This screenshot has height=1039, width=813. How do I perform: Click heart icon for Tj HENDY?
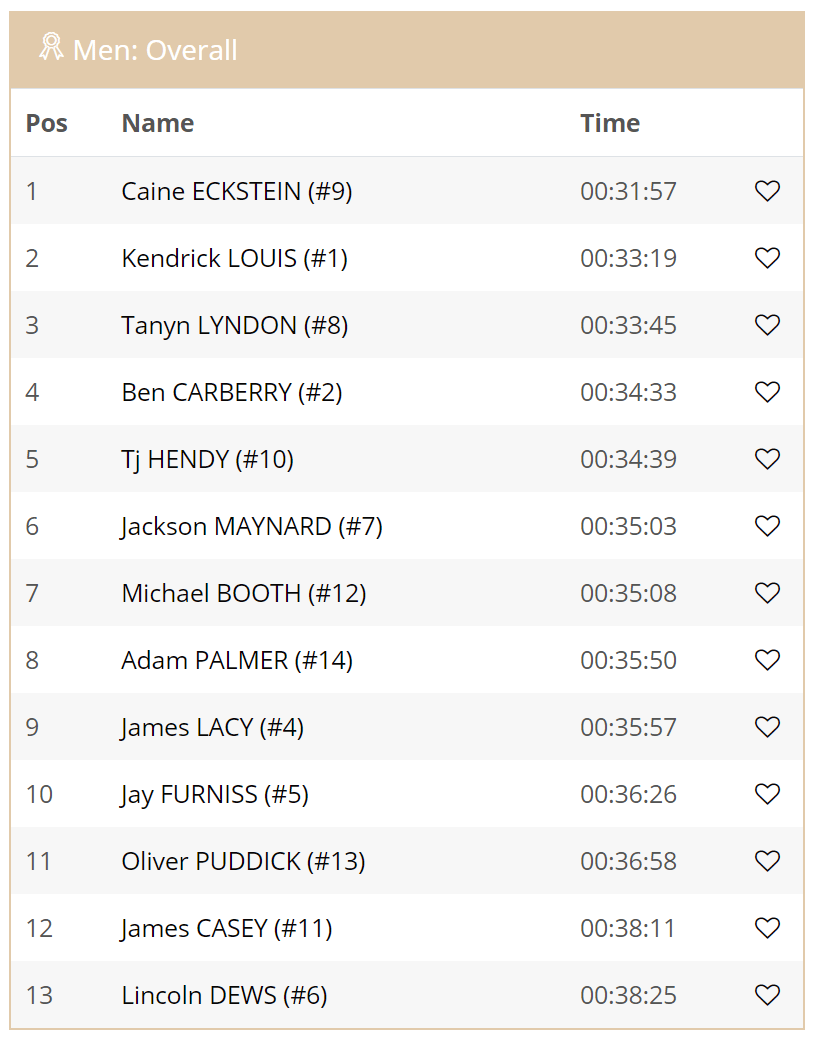(x=767, y=459)
